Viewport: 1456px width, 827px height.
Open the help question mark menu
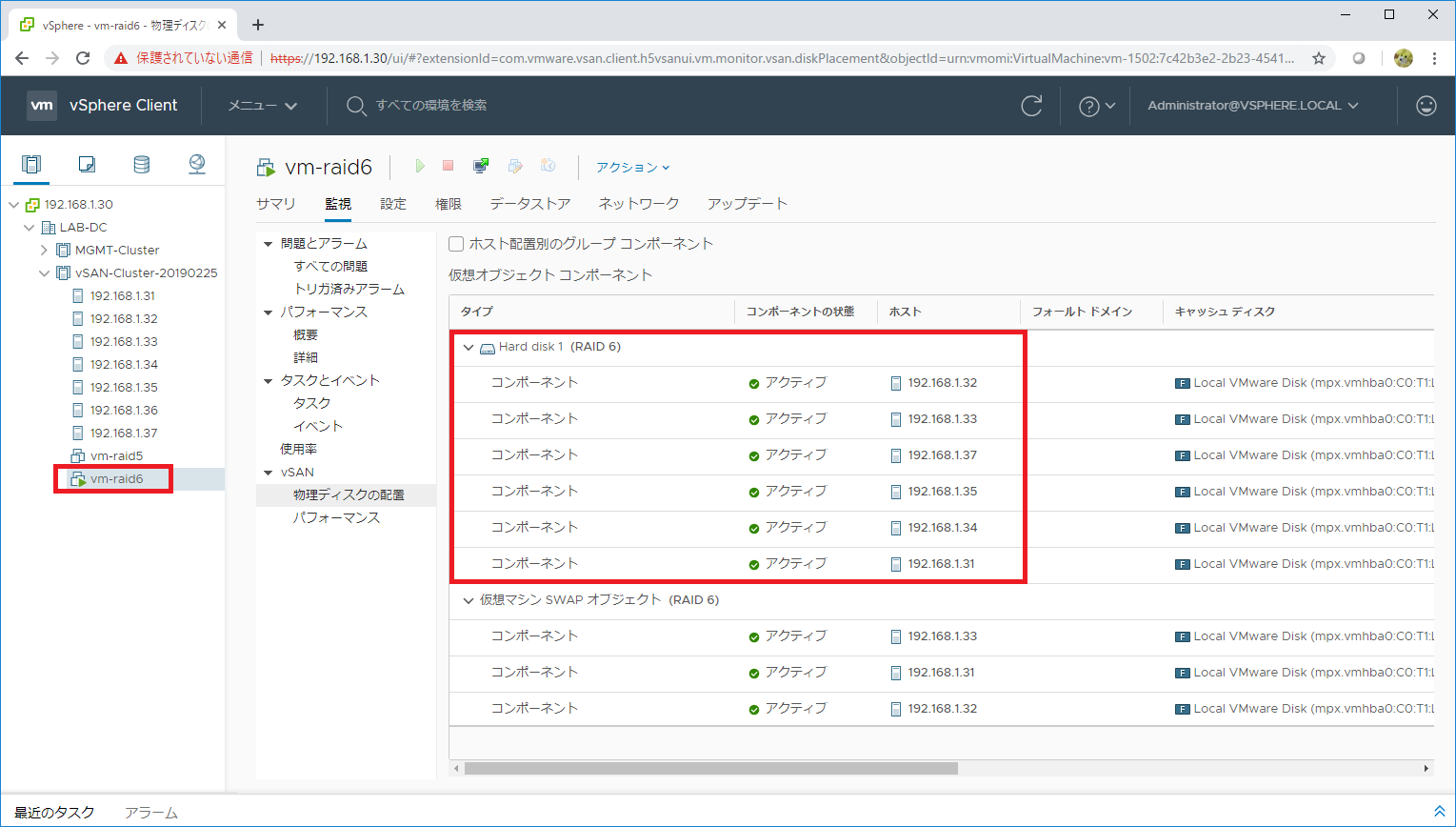pos(1096,106)
